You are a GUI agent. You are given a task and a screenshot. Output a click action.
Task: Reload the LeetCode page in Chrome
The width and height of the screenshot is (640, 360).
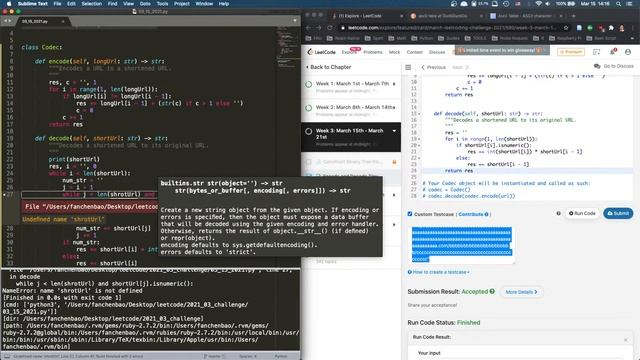[x=330, y=28]
